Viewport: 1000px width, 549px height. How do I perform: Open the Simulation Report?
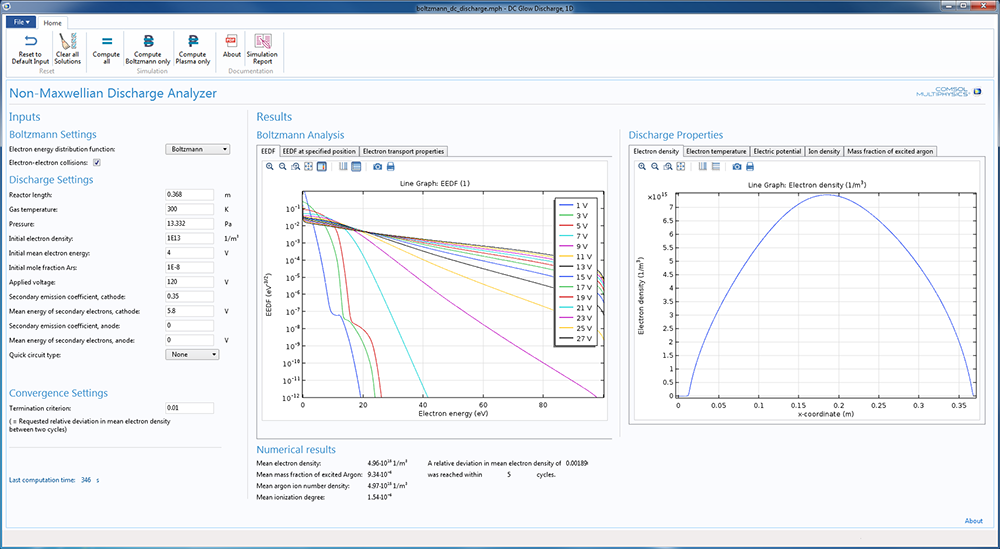click(262, 42)
